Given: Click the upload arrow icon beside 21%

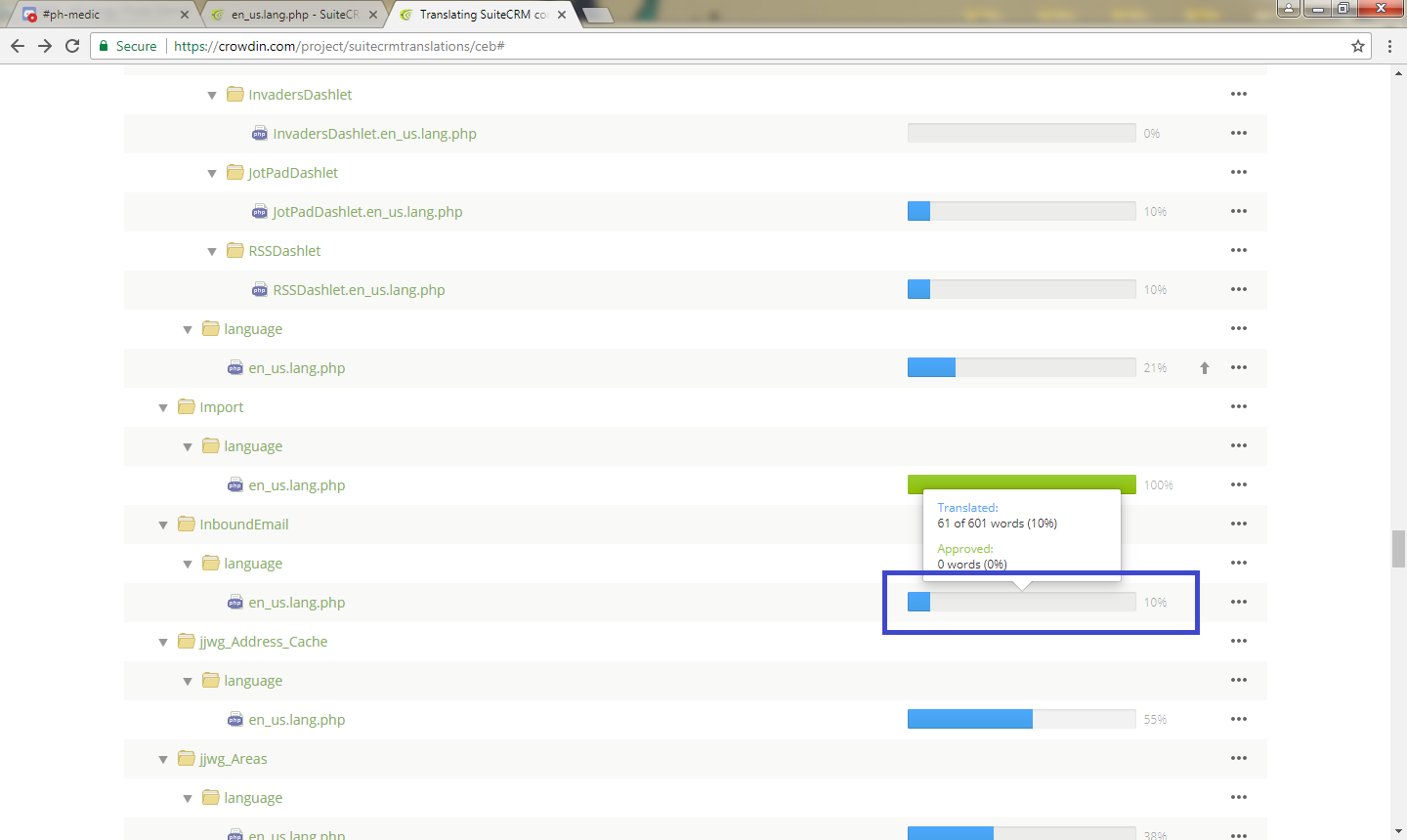Looking at the screenshot, I should click(1205, 367).
